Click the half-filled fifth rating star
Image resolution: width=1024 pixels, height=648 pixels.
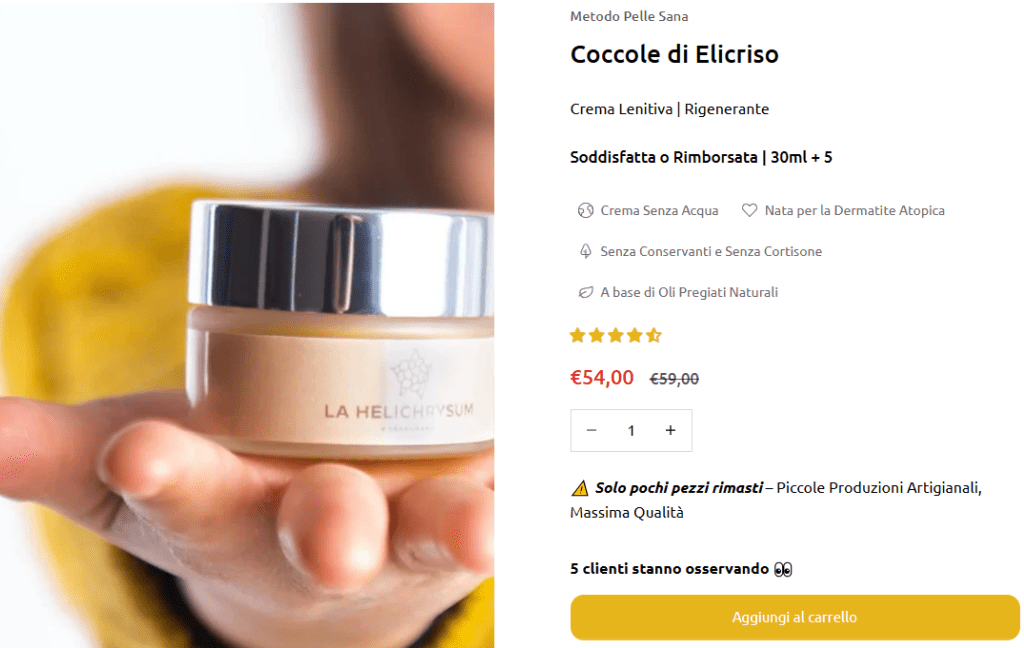click(654, 336)
